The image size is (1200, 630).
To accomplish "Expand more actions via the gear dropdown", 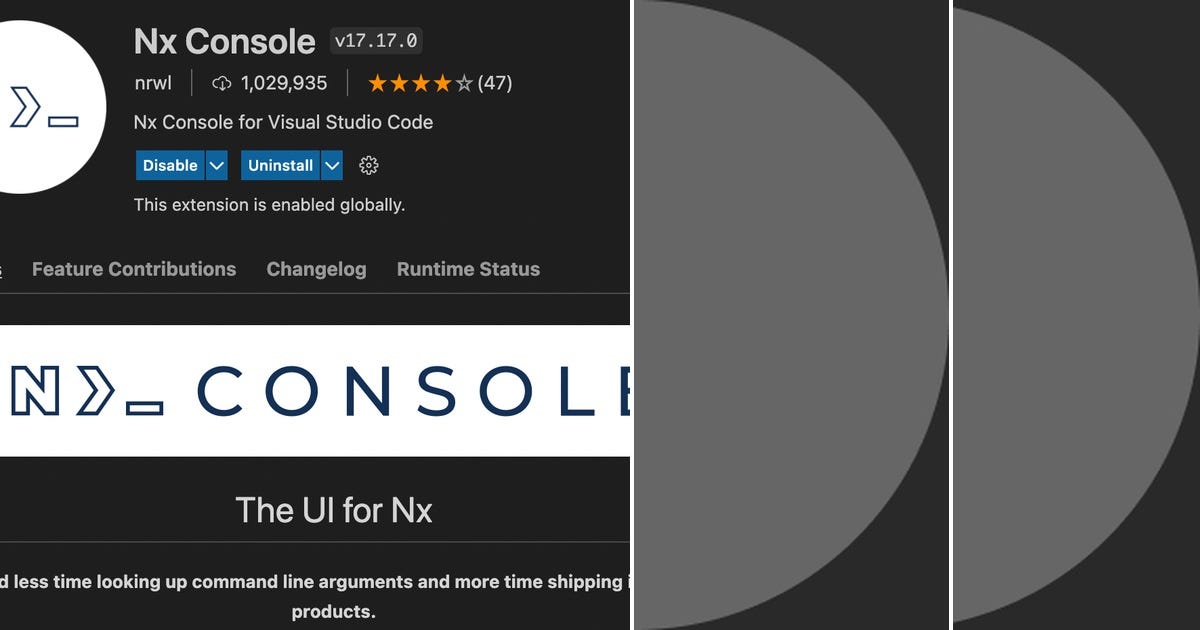I will pos(368,165).
